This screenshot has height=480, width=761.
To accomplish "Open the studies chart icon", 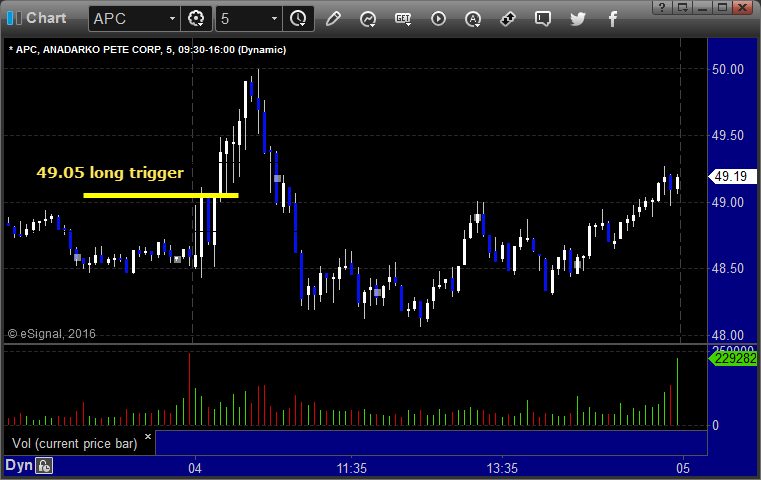I will (x=368, y=19).
